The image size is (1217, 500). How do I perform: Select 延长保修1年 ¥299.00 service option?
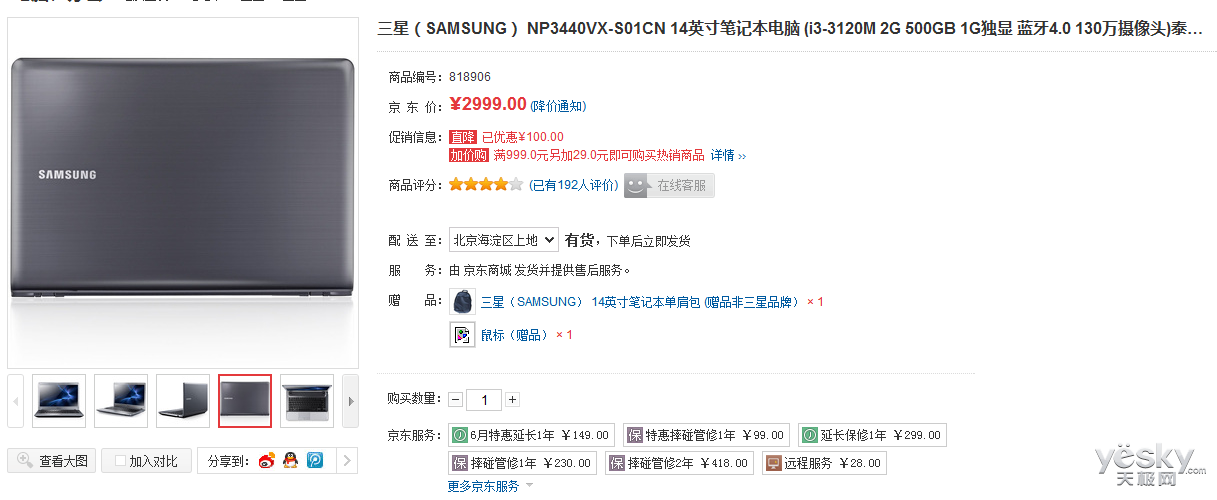(x=872, y=435)
